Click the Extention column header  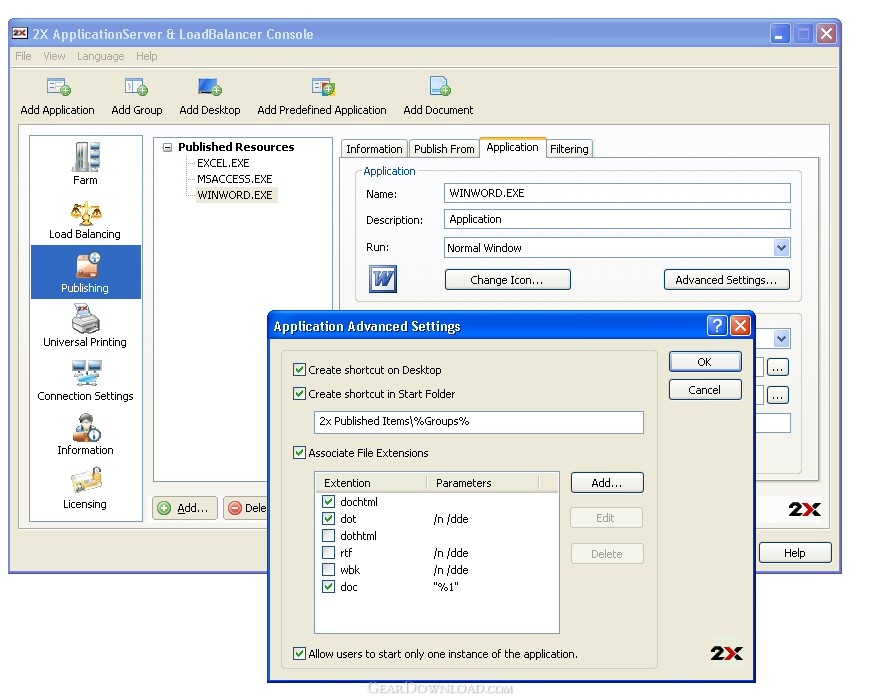pyautogui.click(x=371, y=483)
